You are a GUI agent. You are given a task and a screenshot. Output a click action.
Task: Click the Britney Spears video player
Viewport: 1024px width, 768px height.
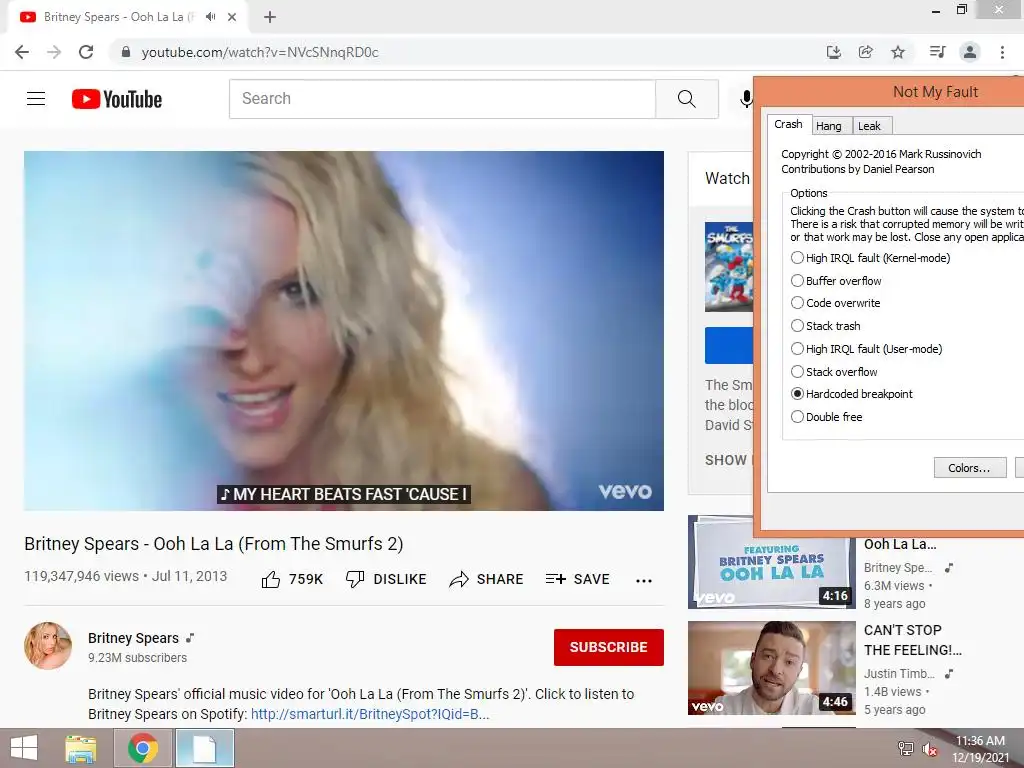[x=344, y=330]
